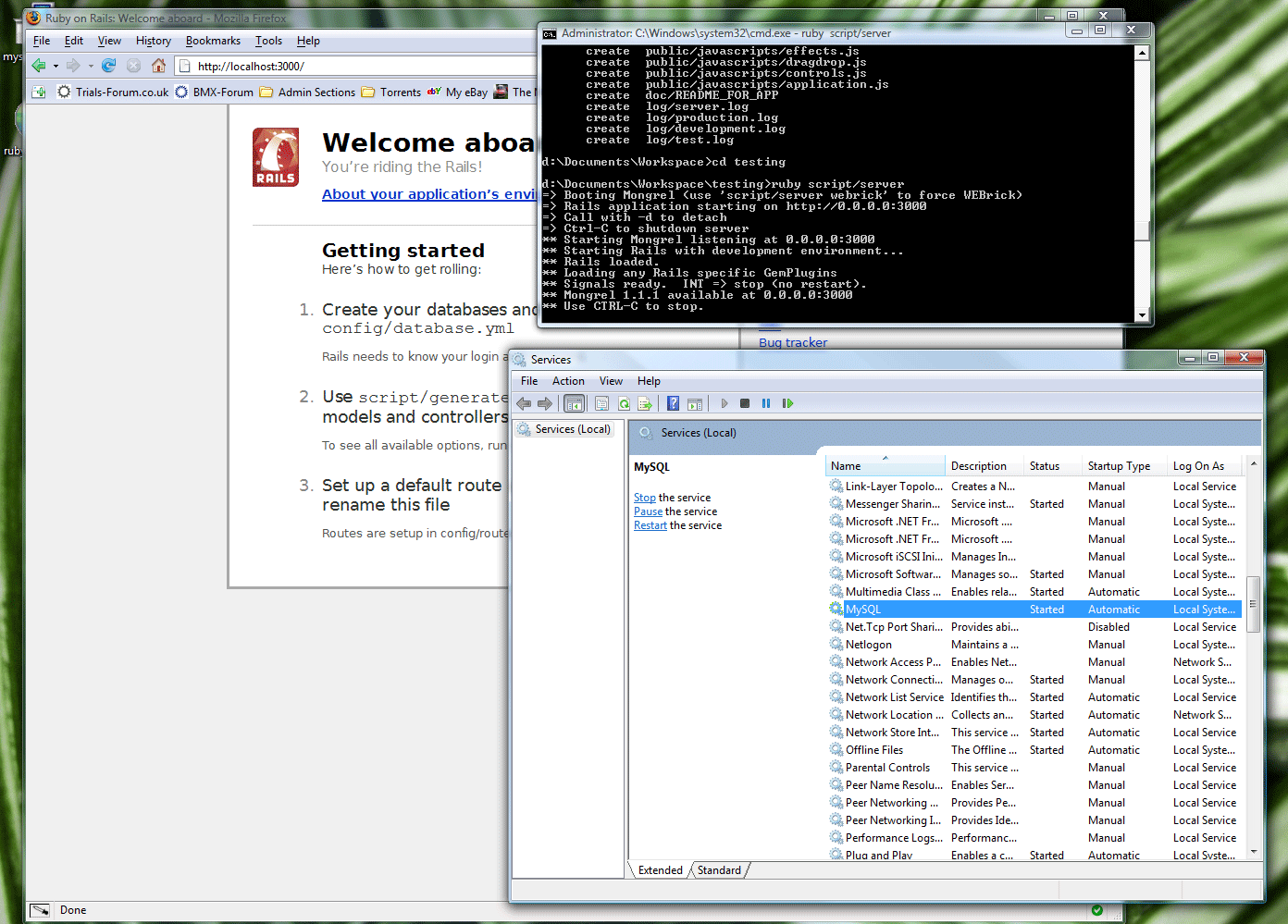Click Services Properties toolbar icon
This screenshot has width=1288, height=924.
pyautogui.click(x=601, y=403)
